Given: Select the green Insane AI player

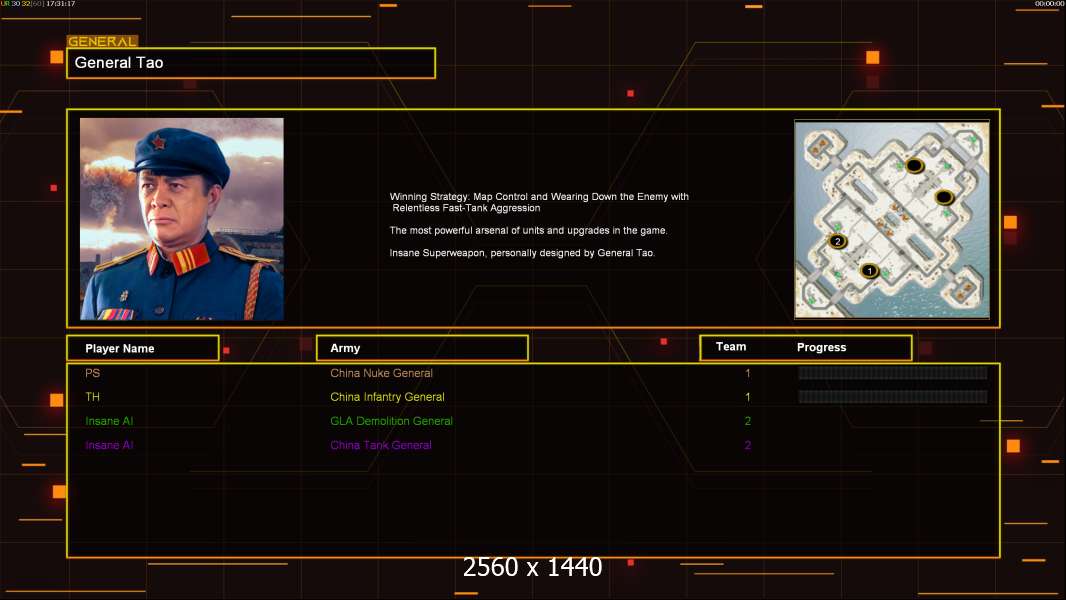Looking at the screenshot, I should [x=109, y=421].
